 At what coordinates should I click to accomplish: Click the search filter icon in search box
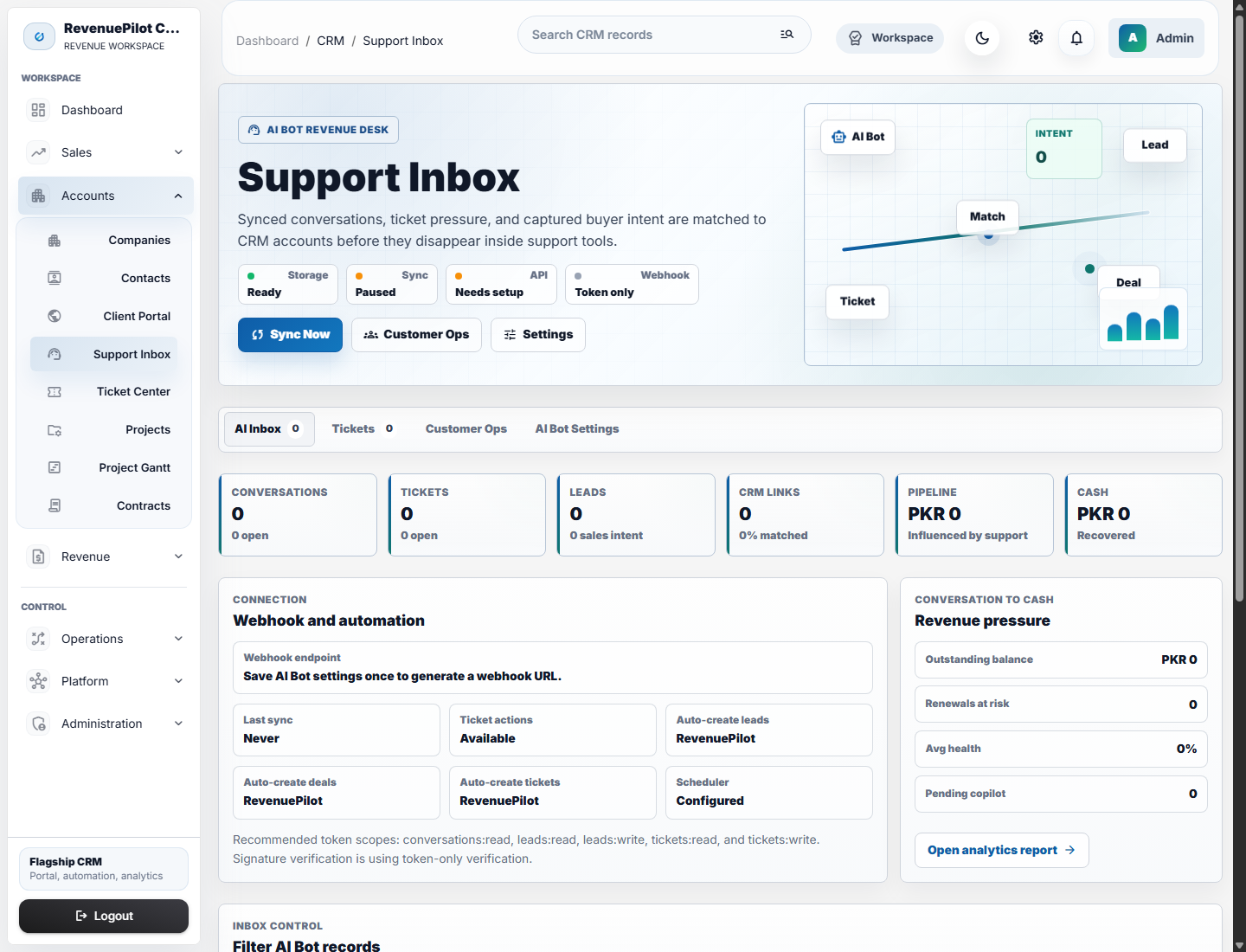pyautogui.click(x=787, y=35)
